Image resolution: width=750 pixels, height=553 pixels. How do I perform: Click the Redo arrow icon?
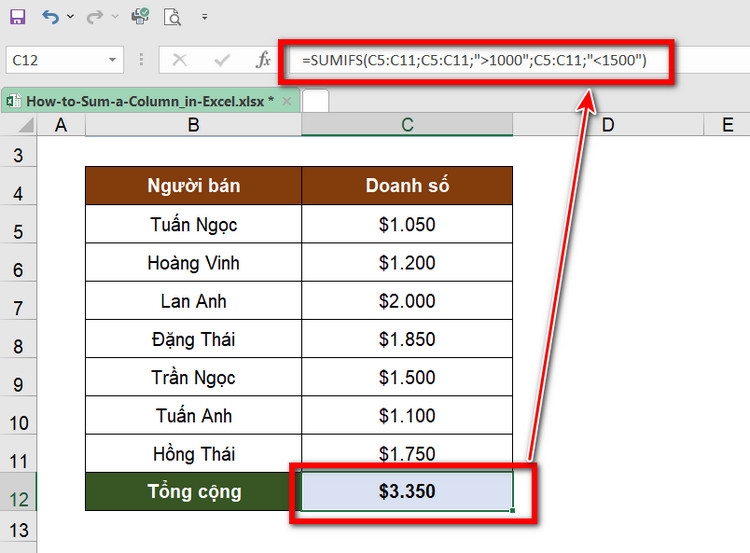pos(95,17)
